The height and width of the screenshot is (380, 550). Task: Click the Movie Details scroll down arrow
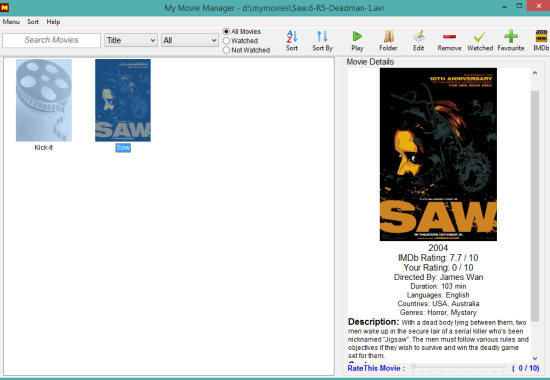[535, 358]
